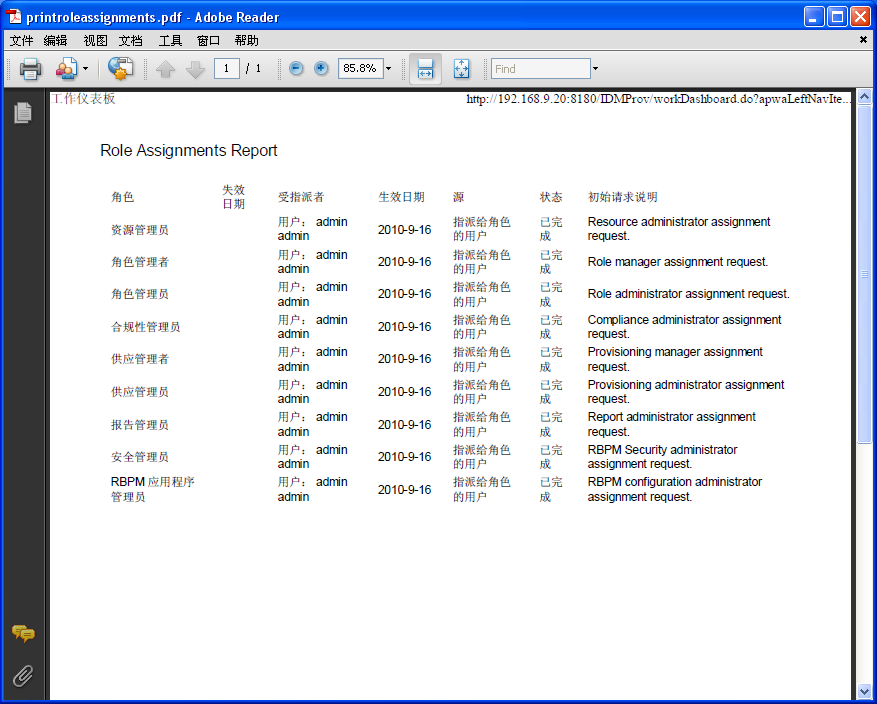Viewport: 877px width, 704px height.
Task: Click the scrollbar up arrow
Action: 864,97
